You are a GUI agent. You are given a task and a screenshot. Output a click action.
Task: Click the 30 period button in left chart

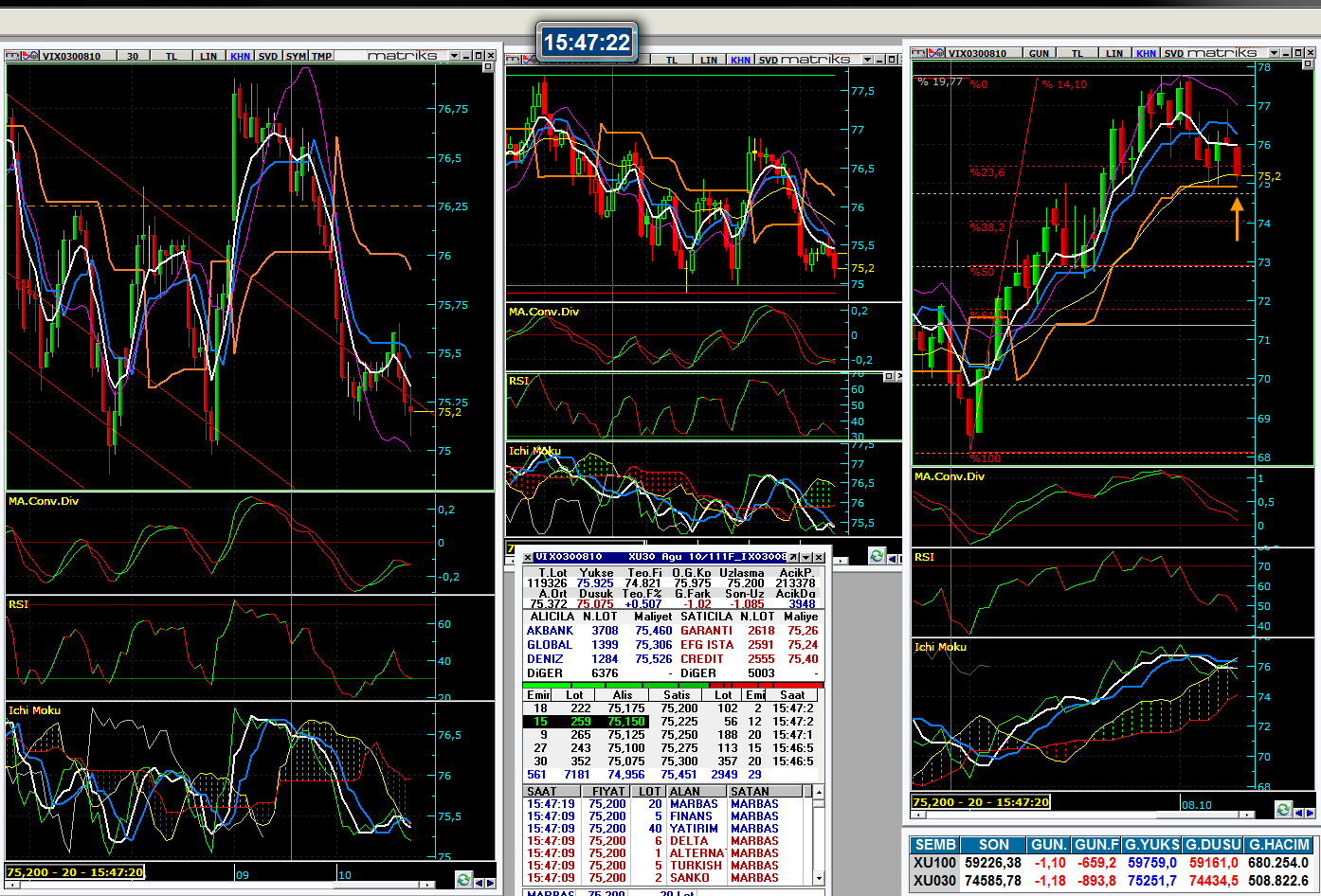[133, 57]
